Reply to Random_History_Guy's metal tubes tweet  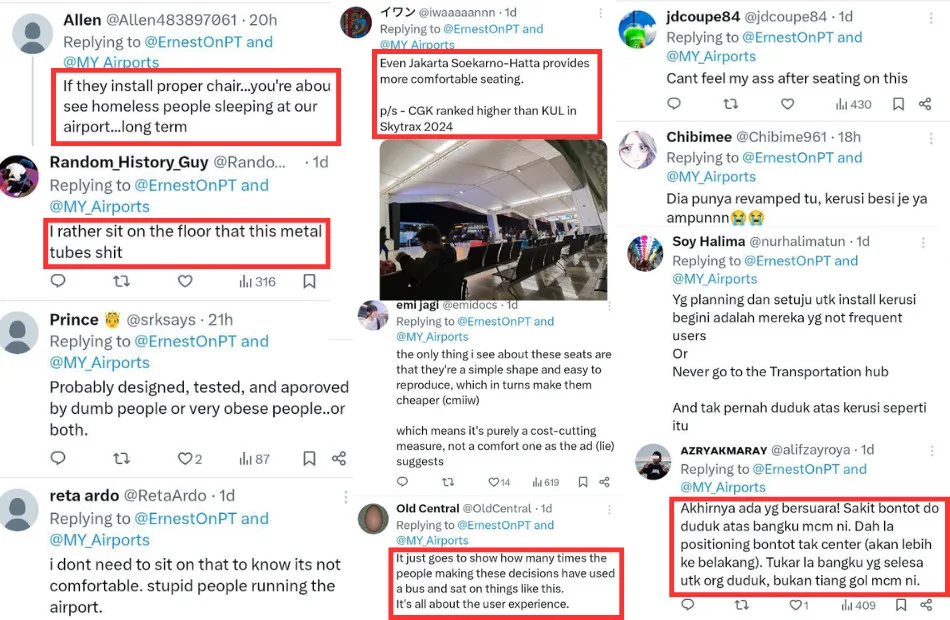(58, 282)
